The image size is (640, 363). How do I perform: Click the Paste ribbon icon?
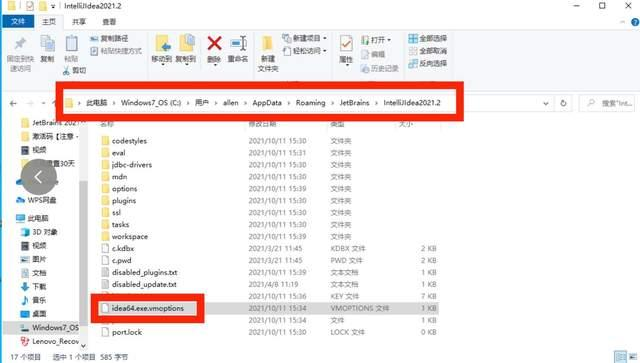click(x=71, y=44)
